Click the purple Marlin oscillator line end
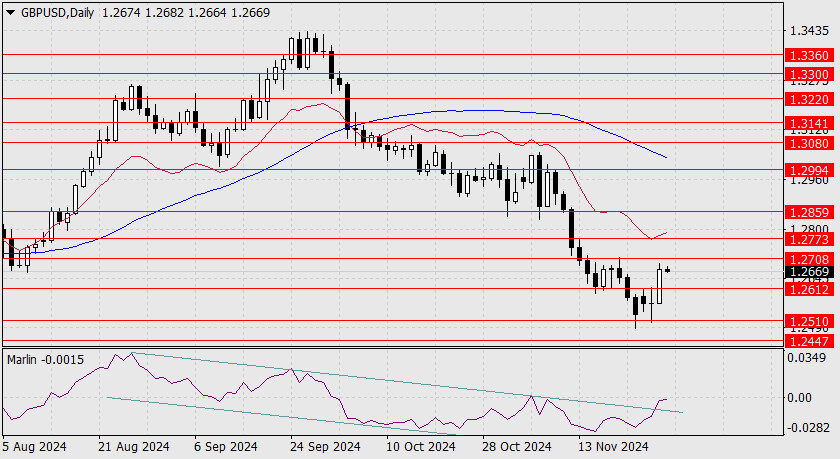 (665, 399)
